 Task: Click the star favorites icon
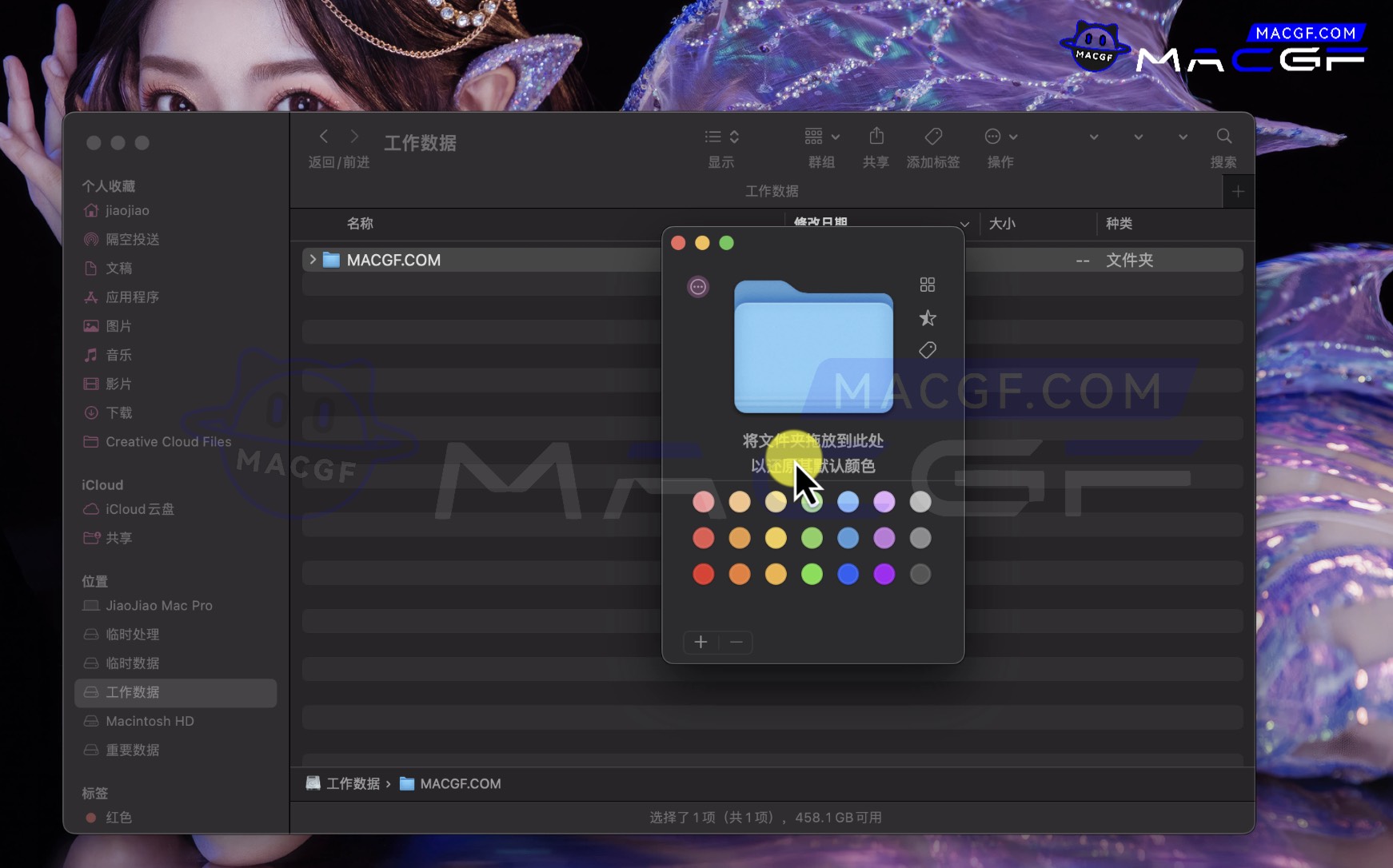[x=927, y=318]
